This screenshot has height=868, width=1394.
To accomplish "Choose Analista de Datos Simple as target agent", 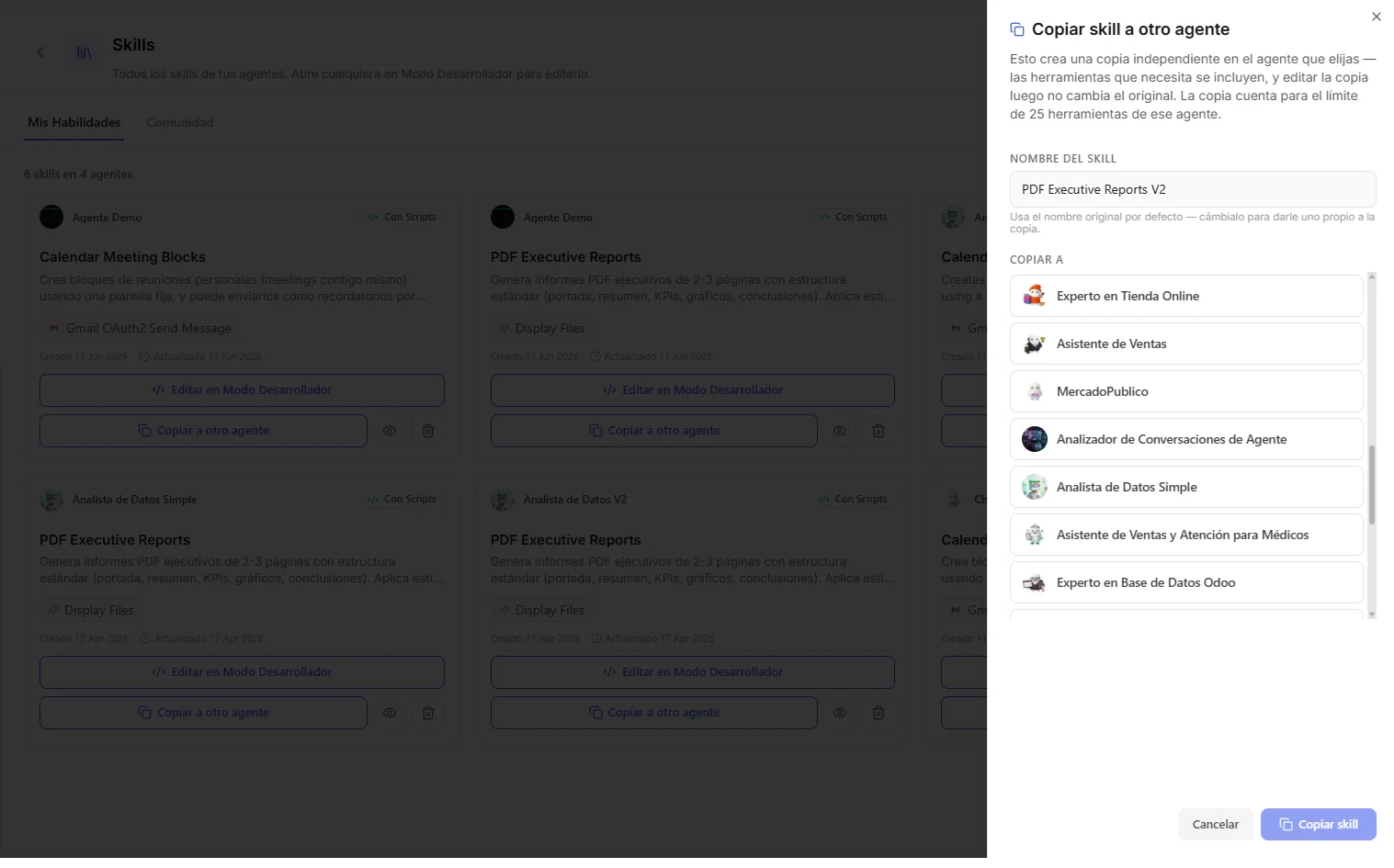I will pos(1186,487).
